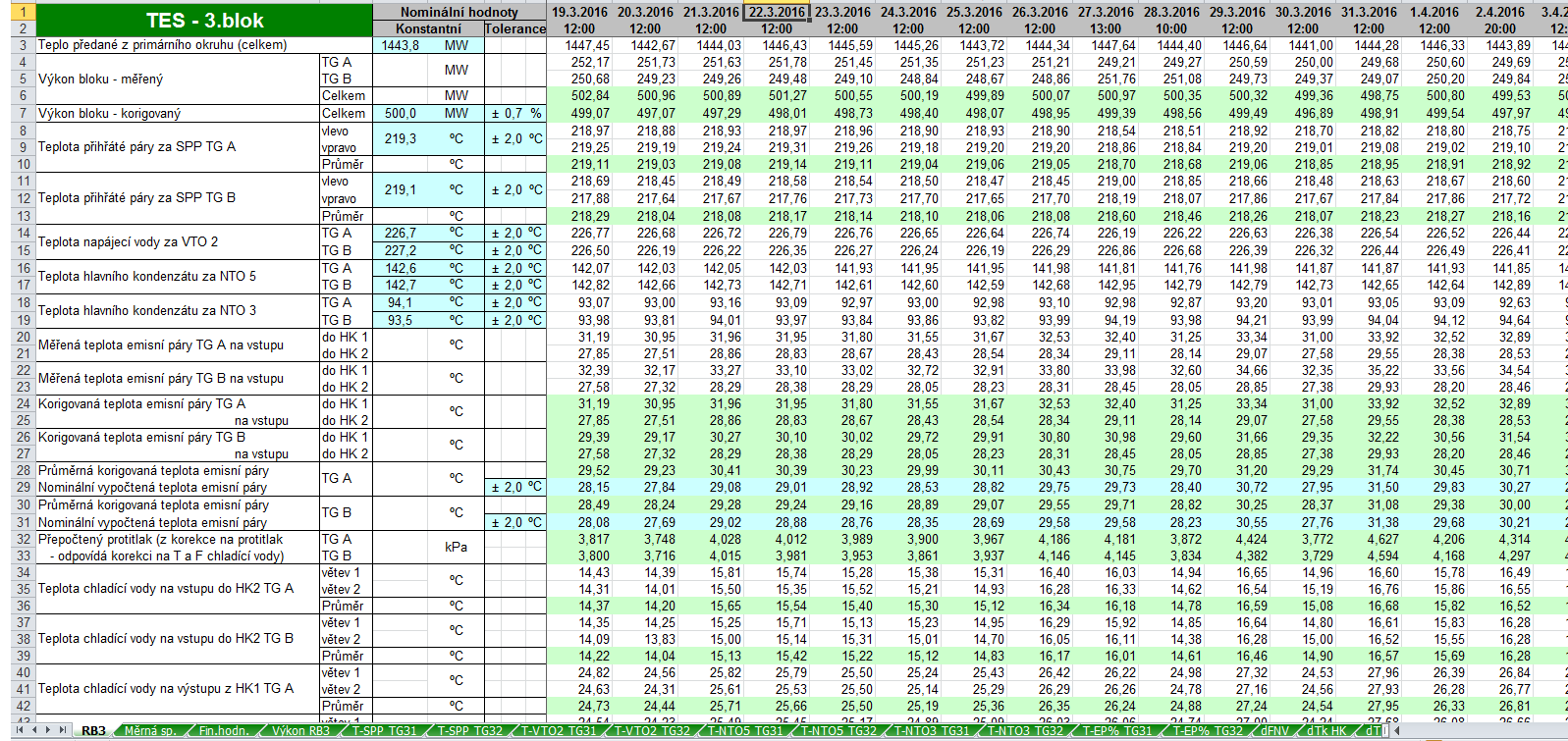This screenshot has height=741, width=1568.
Task: Open the T-NTO3 TG32 sheet tab
Action: [1026, 730]
